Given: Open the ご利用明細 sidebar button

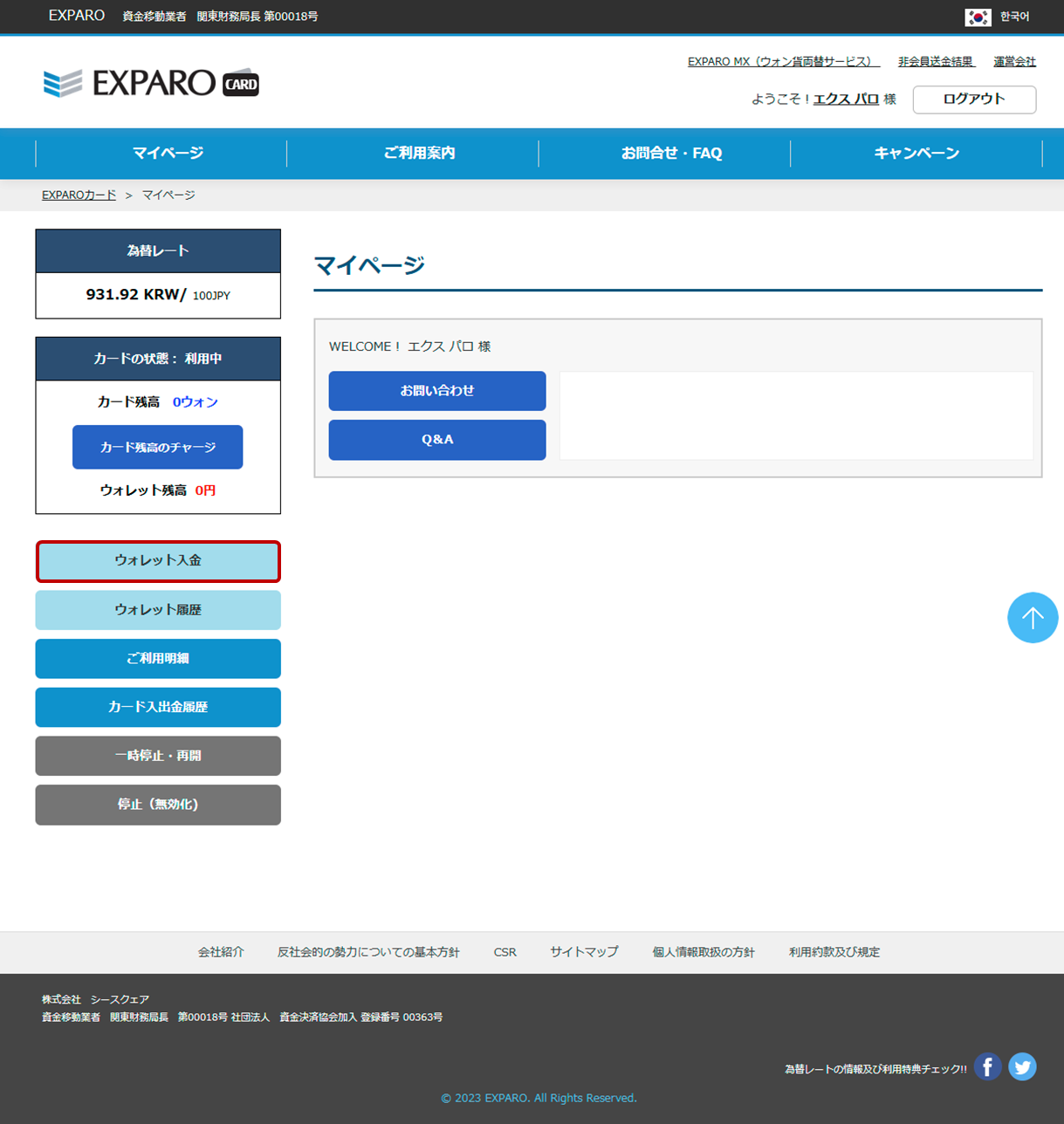Looking at the screenshot, I should pyautogui.click(x=158, y=659).
